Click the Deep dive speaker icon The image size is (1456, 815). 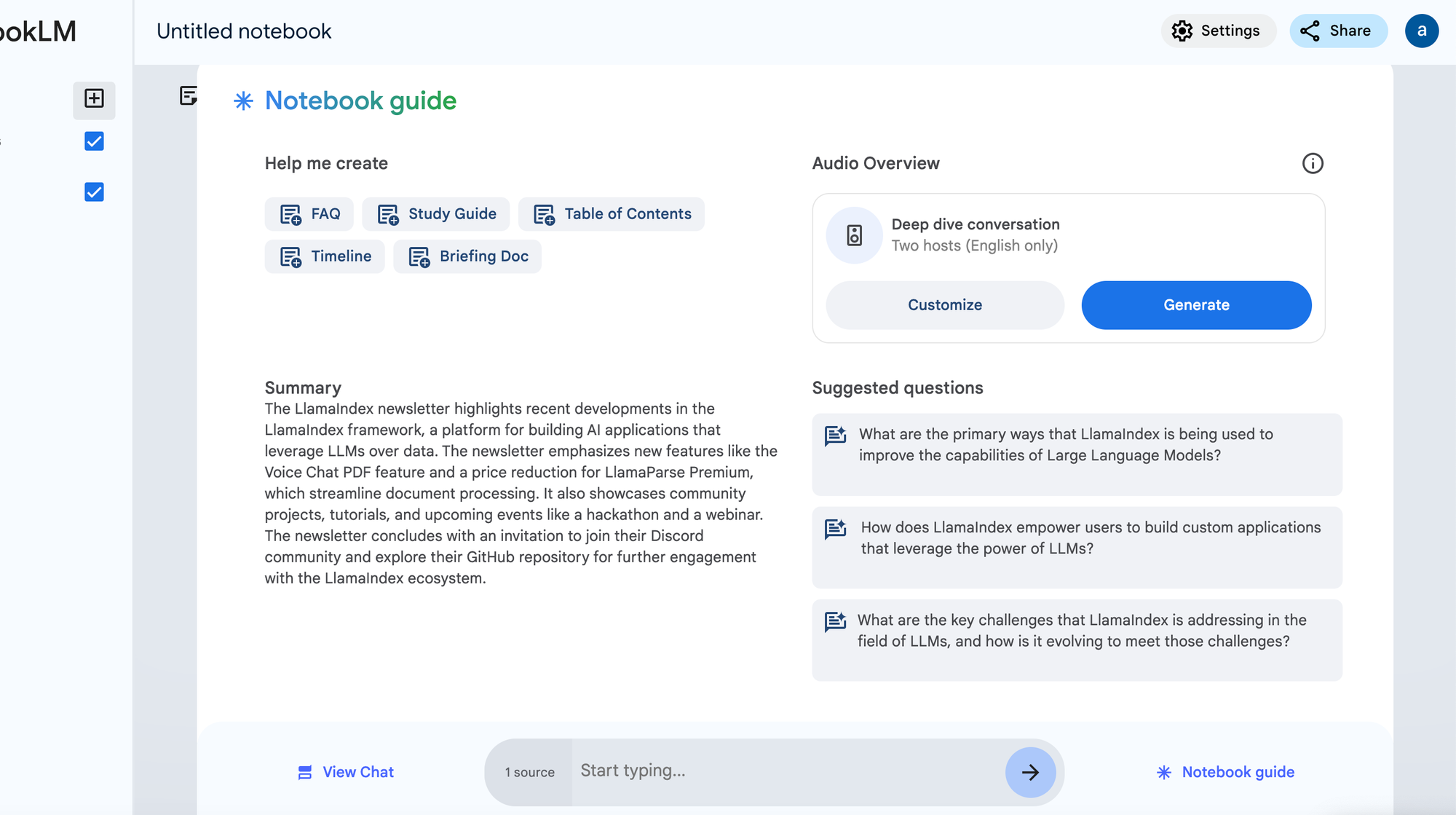854,235
